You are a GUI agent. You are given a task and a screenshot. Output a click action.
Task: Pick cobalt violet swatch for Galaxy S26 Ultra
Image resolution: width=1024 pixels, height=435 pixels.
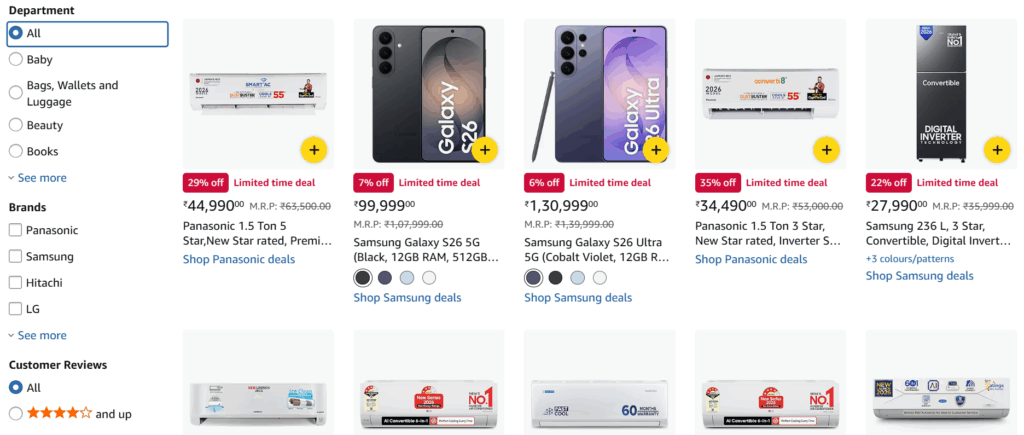coord(534,278)
